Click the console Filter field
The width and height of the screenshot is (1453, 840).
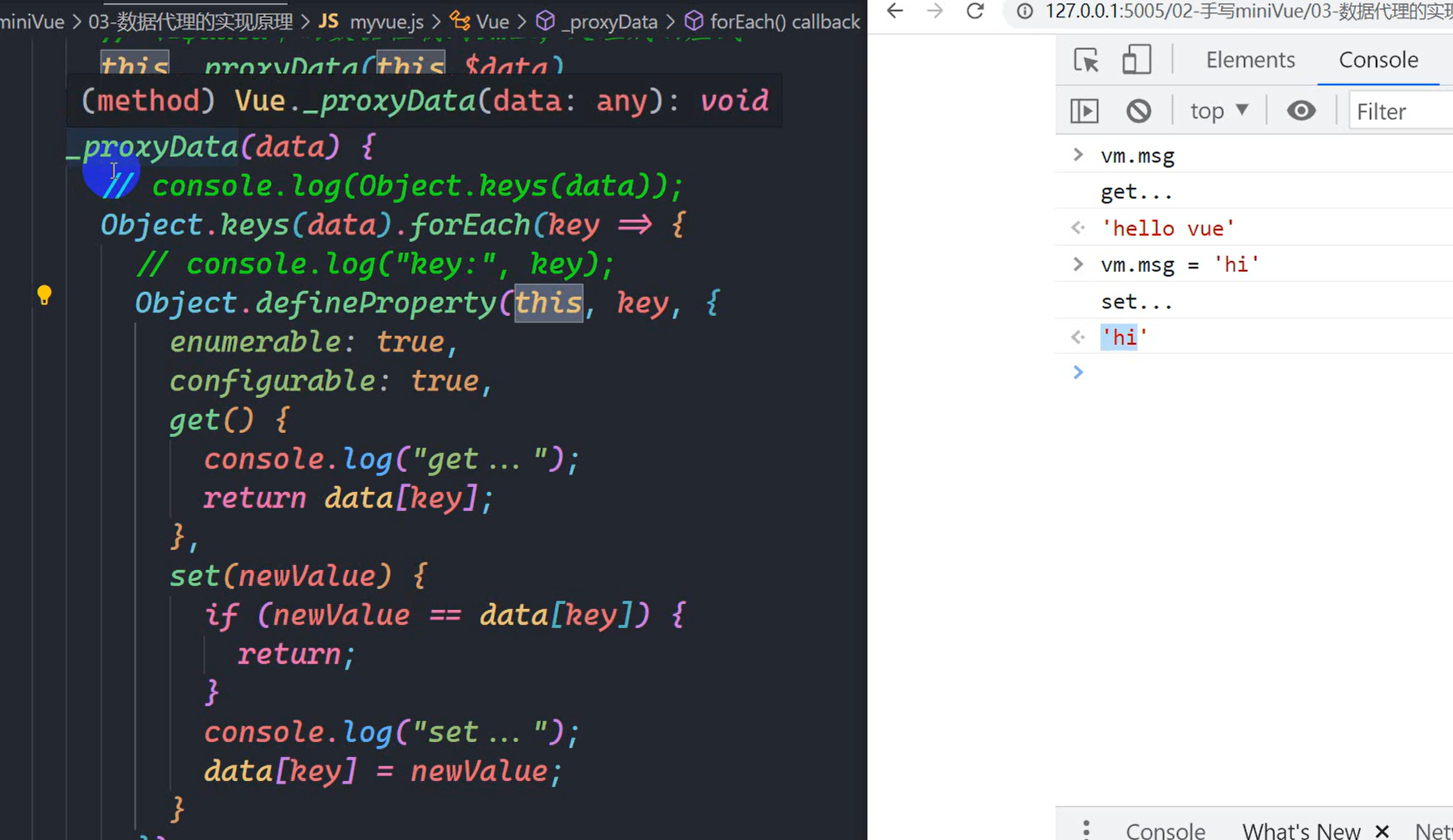point(1401,111)
